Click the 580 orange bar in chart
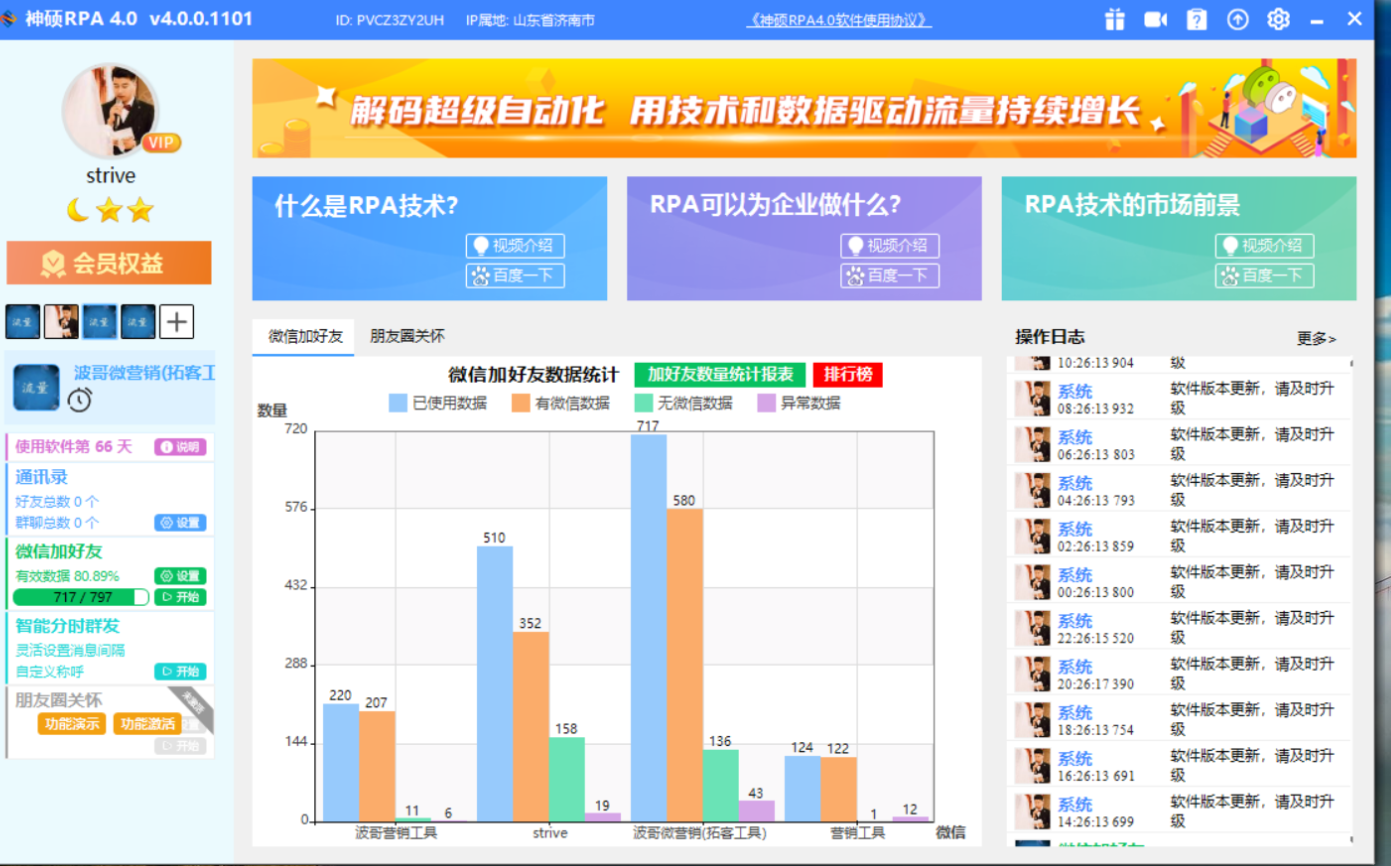The image size is (1391, 866). tap(685, 665)
